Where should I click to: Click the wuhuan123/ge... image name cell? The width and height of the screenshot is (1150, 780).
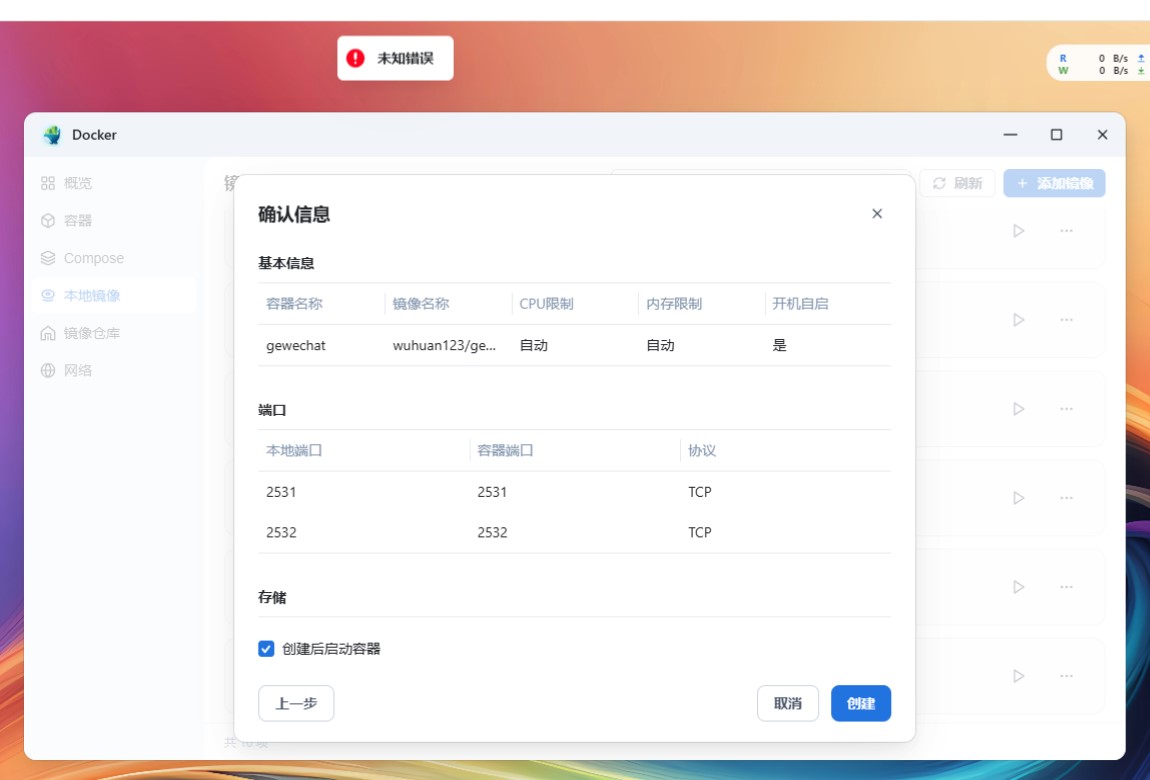point(444,345)
